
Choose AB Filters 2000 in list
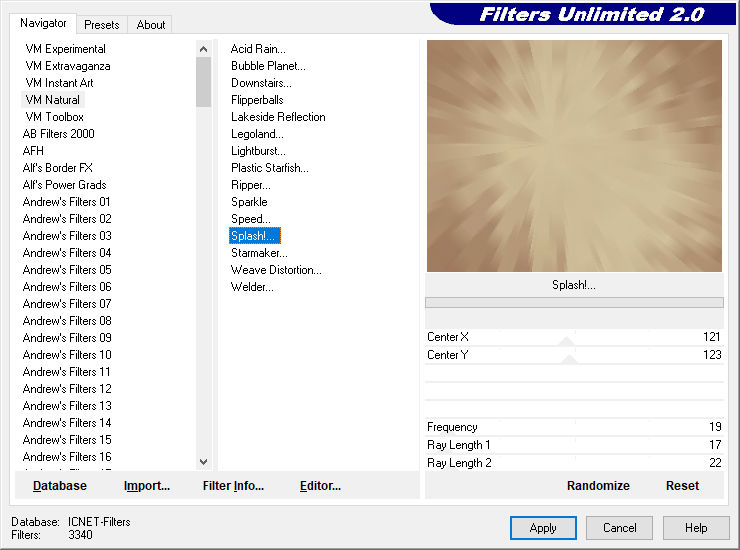pos(59,134)
